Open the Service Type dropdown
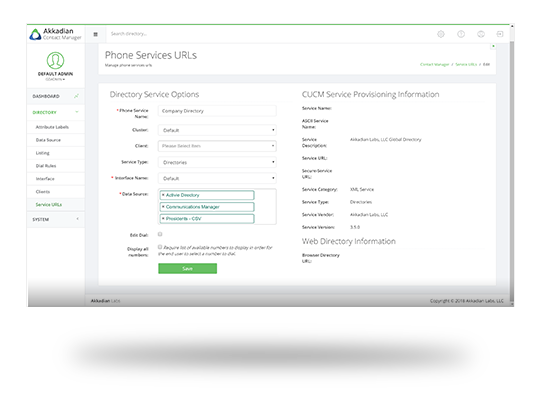Image resolution: width=540 pixels, height=403 pixels. (217, 162)
